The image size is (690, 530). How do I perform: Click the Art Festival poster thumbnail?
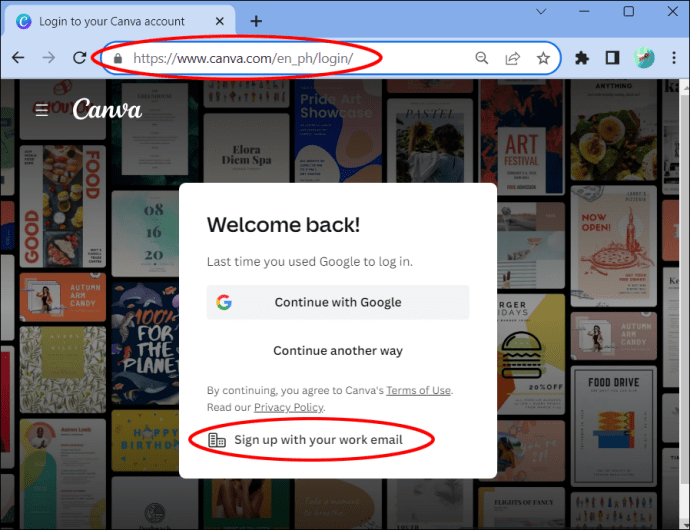[521, 139]
